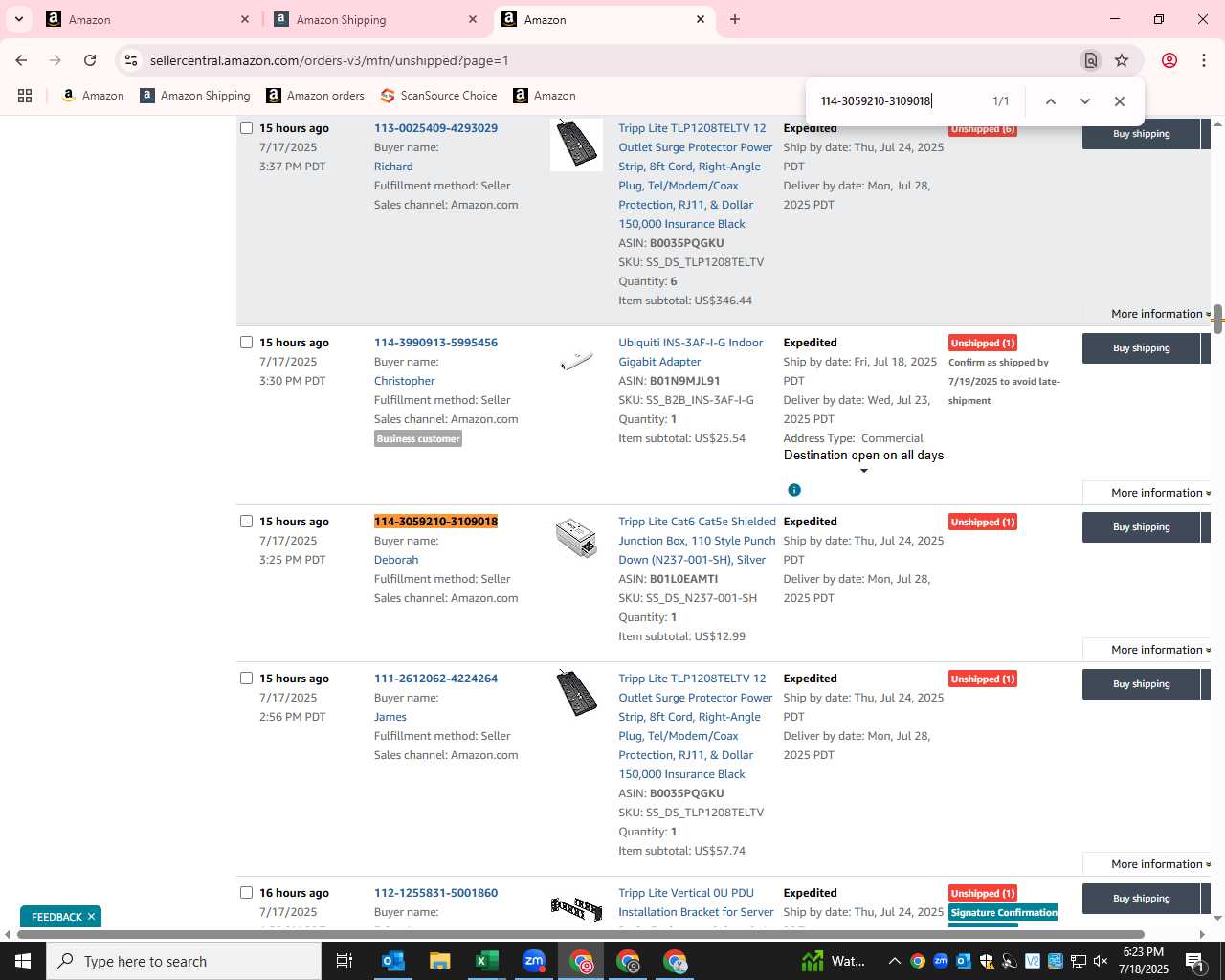
Task: Select checkbox for order 113-0025409-4293029
Action: coord(246,128)
